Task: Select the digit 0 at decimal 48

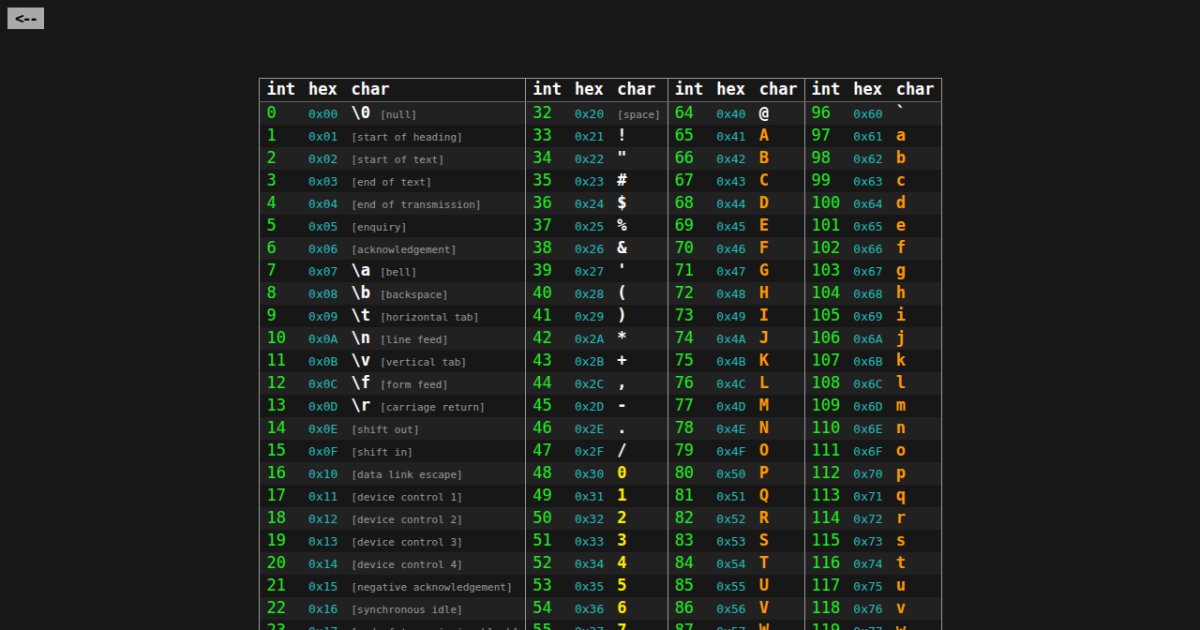Action: coord(621,473)
